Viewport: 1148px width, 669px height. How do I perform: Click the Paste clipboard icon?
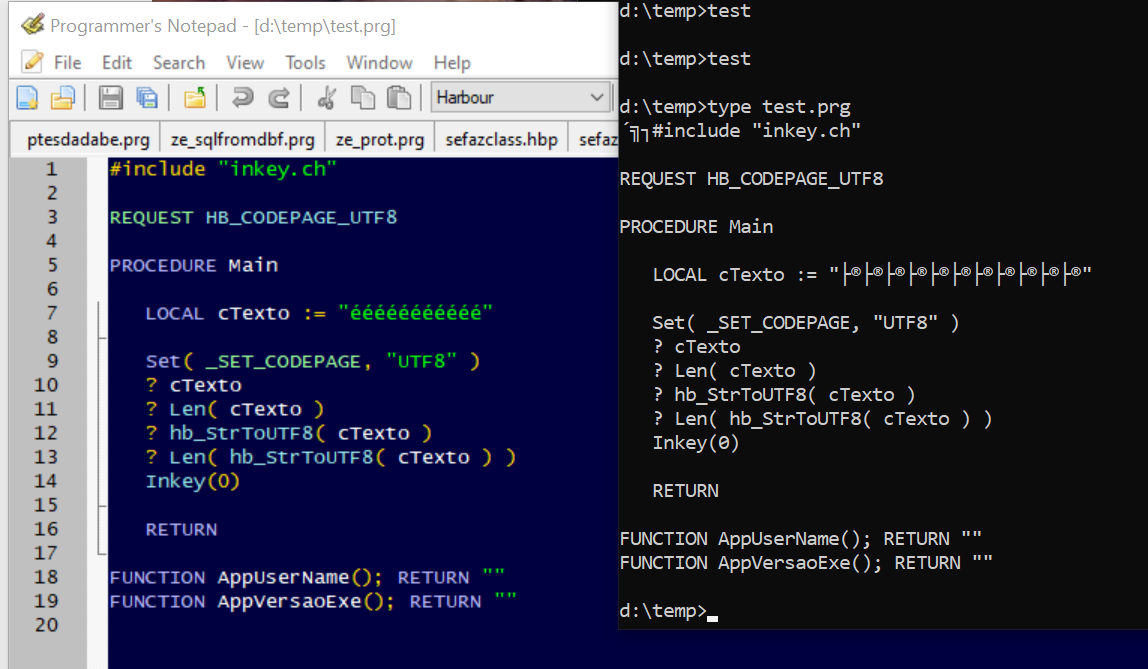click(399, 97)
